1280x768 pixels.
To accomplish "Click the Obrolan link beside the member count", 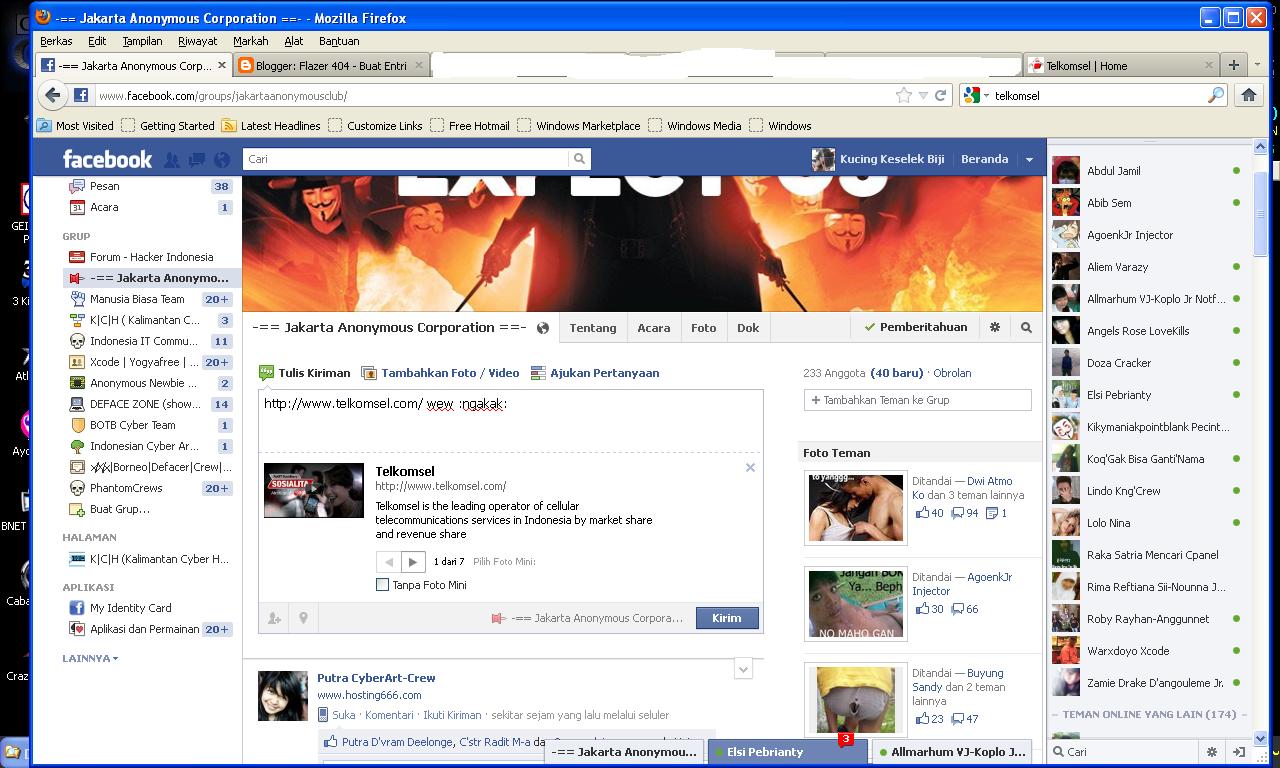I will pyautogui.click(x=952, y=373).
